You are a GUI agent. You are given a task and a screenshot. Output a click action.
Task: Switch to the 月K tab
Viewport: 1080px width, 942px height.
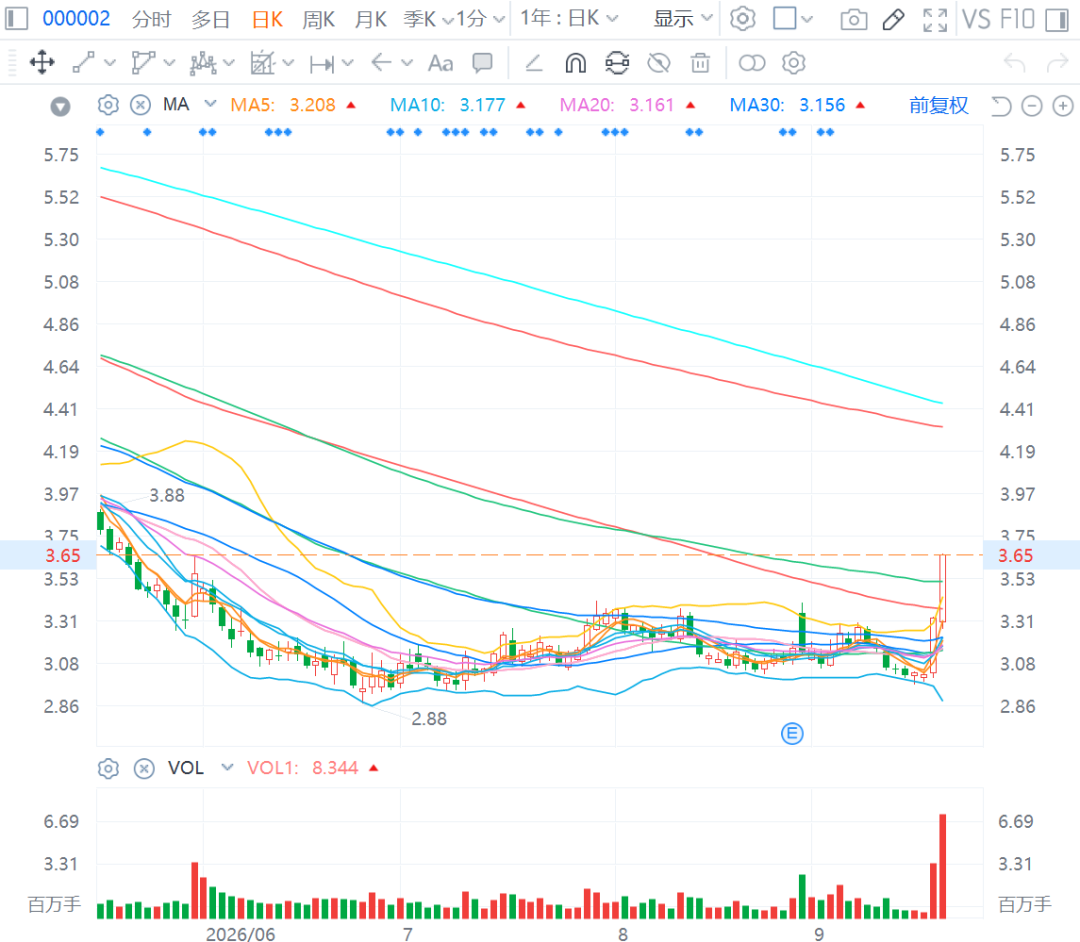click(371, 19)
